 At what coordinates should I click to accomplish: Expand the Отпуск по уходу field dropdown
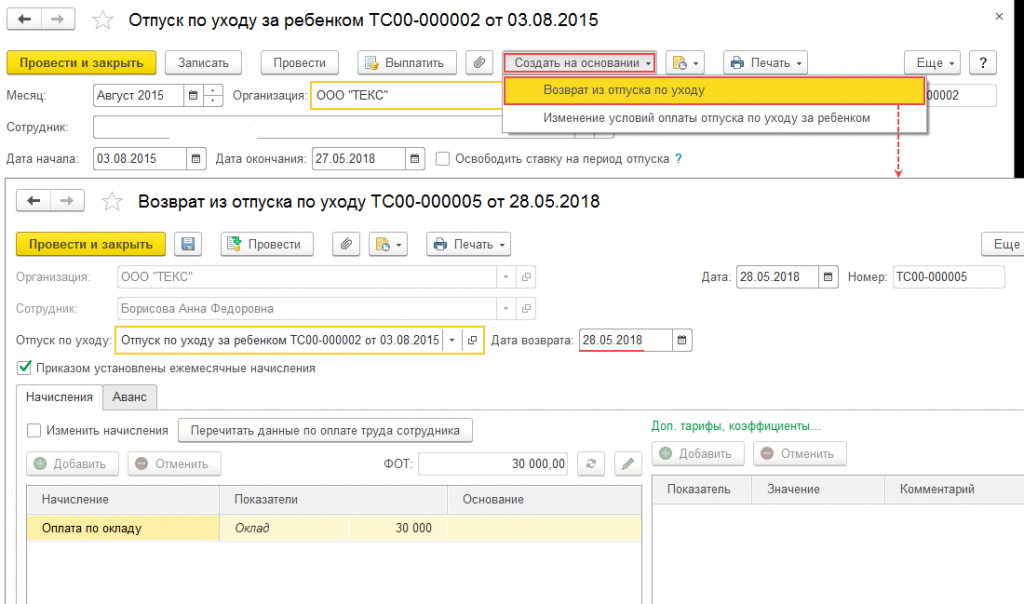tap(452, 341)
